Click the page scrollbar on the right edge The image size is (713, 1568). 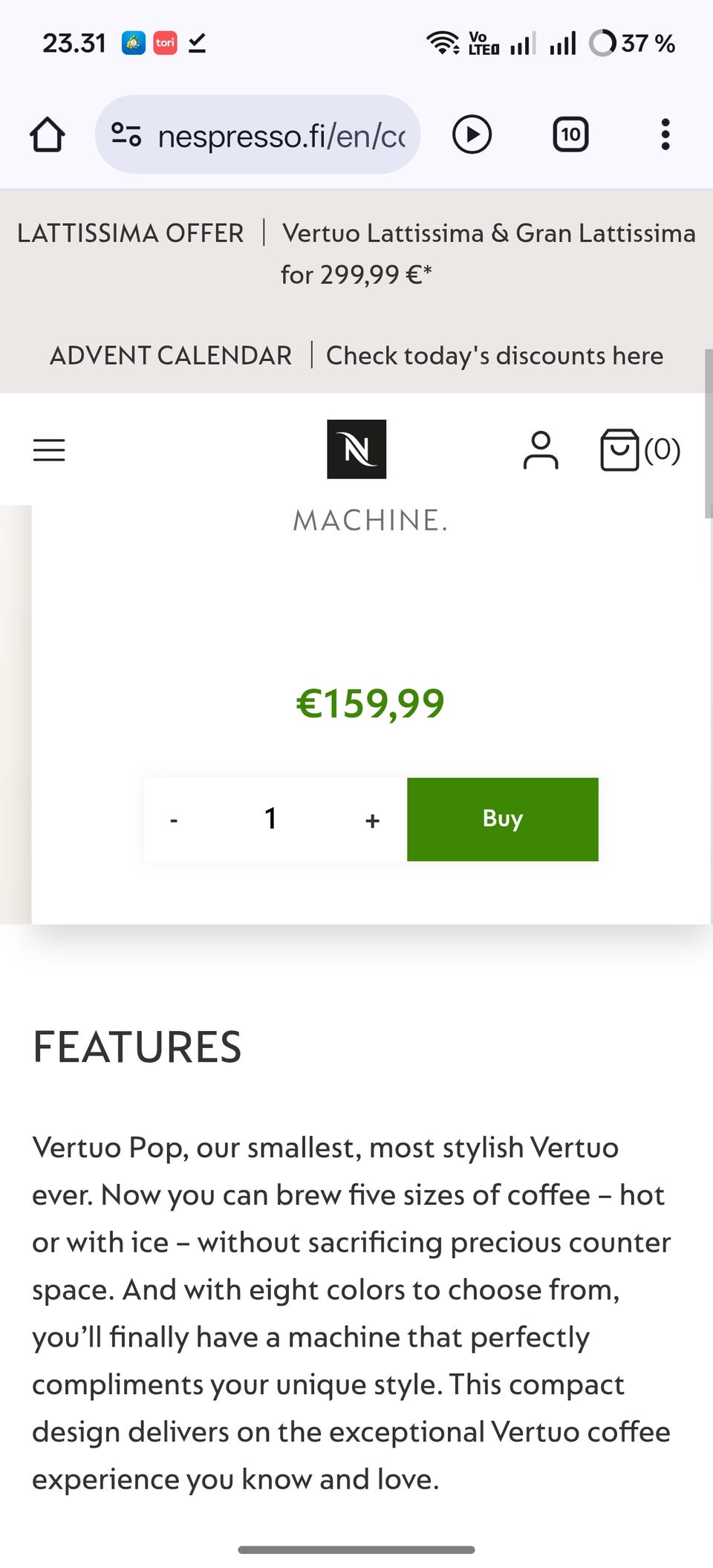pos(708,434)
